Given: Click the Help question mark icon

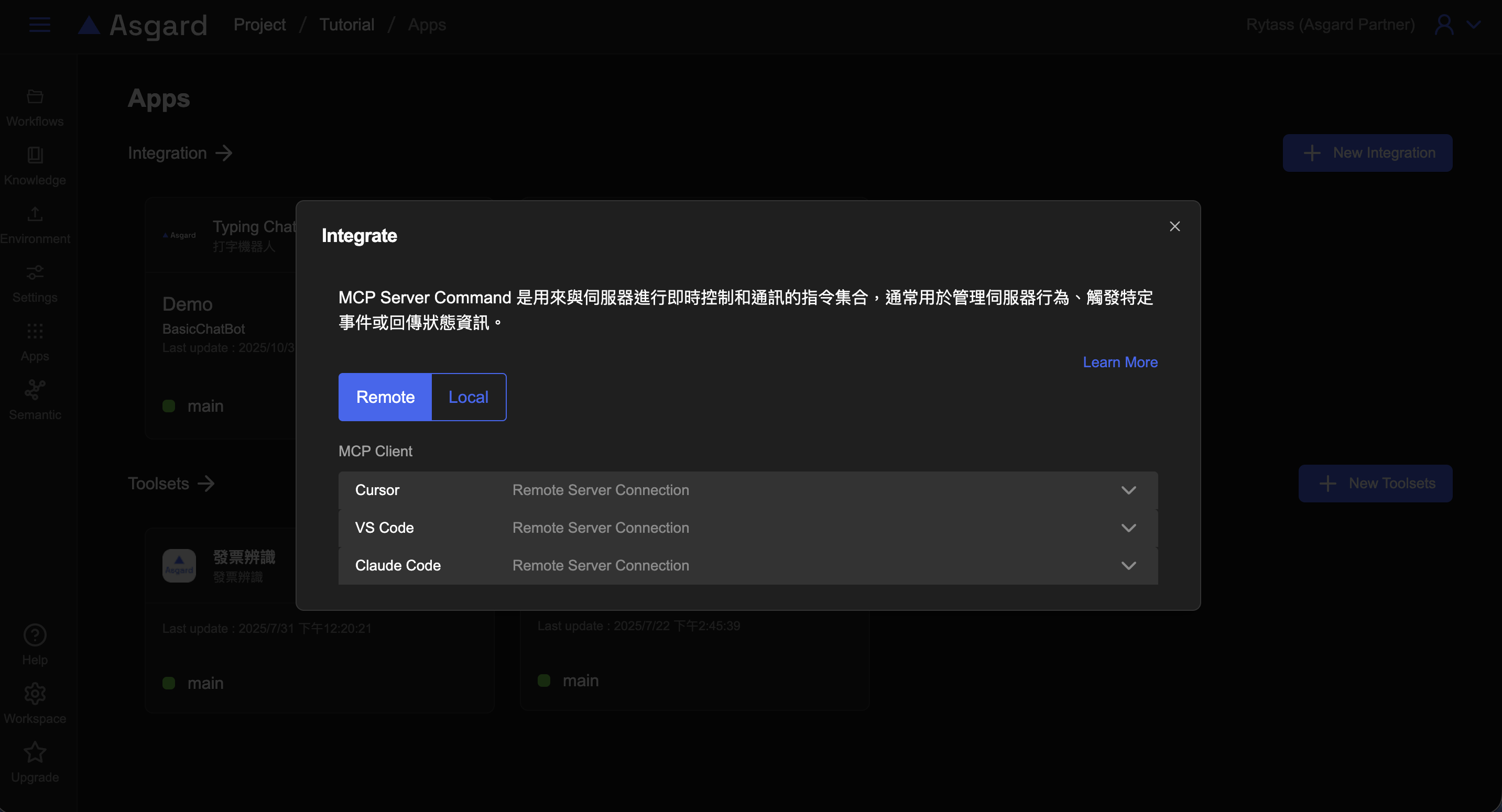Looking at the screenshot, I should 35,635.
